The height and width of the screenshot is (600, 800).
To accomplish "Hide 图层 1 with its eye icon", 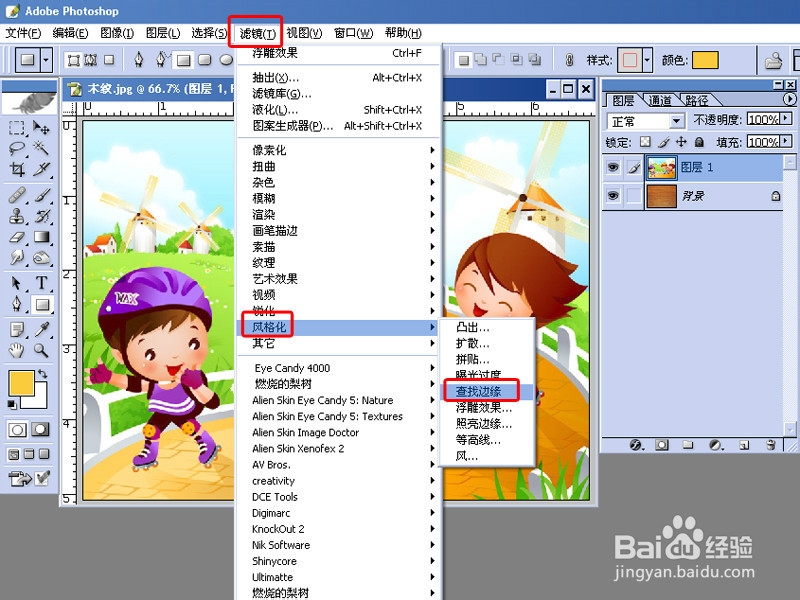I will tap(613, 167).
